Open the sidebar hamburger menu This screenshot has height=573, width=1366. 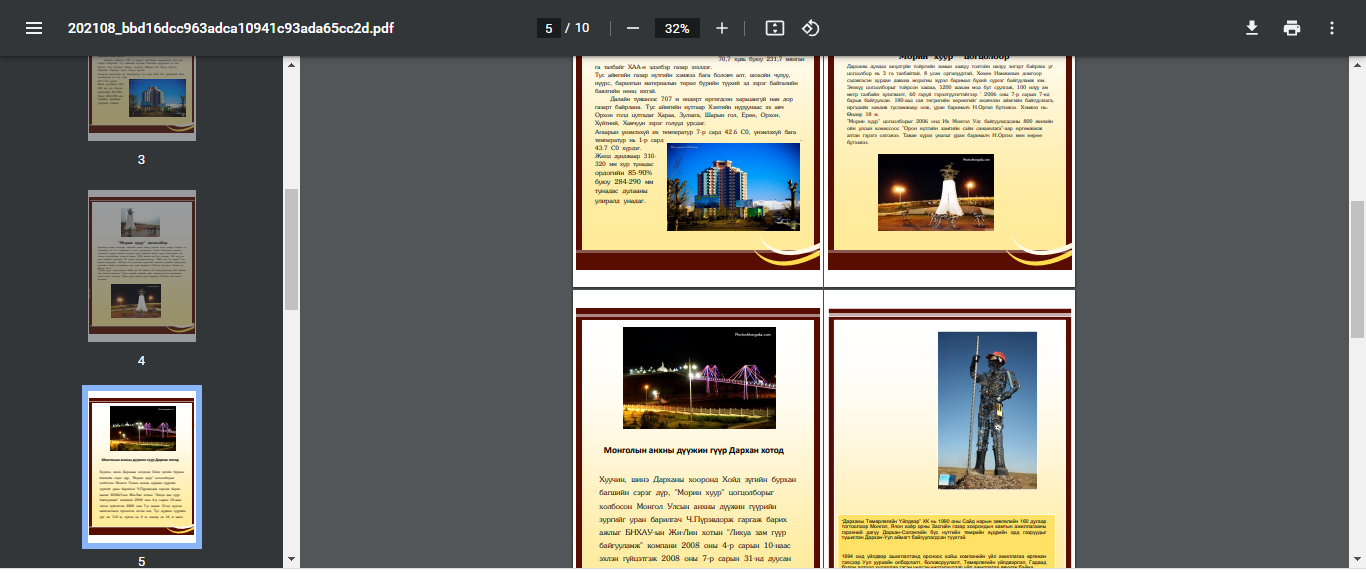click(34, 28)
